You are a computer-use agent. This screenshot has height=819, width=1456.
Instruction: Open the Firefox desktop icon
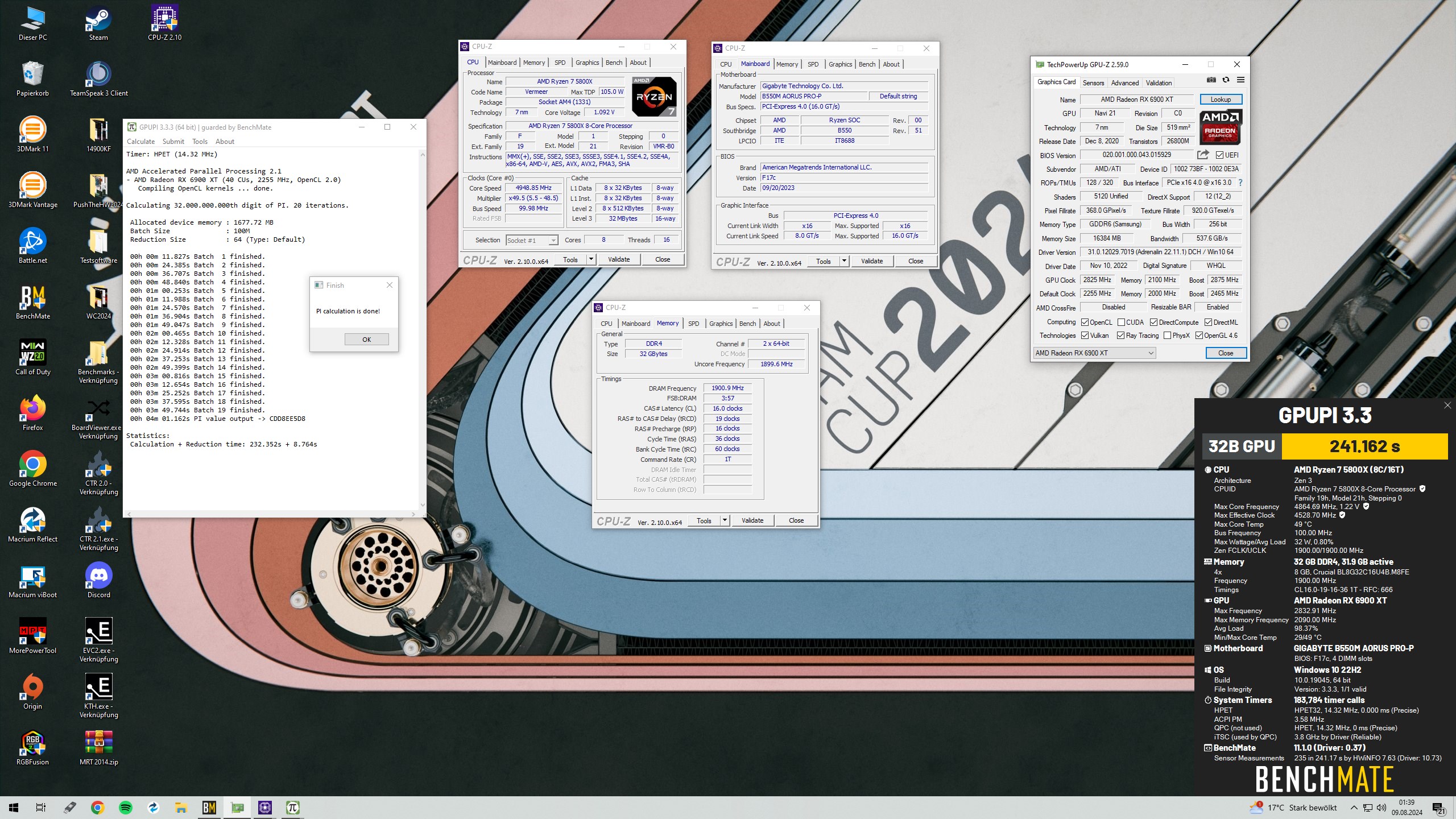[32, 414]
